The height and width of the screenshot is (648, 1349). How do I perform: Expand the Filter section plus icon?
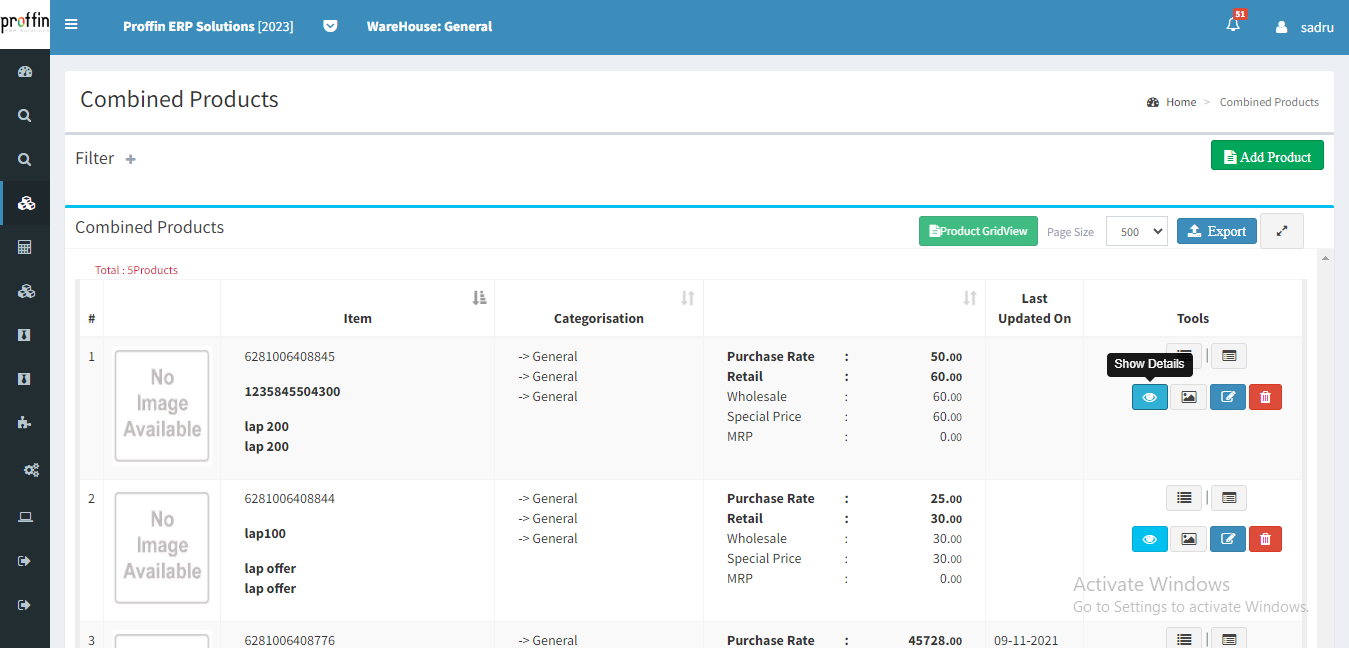(x=130, y=159)
